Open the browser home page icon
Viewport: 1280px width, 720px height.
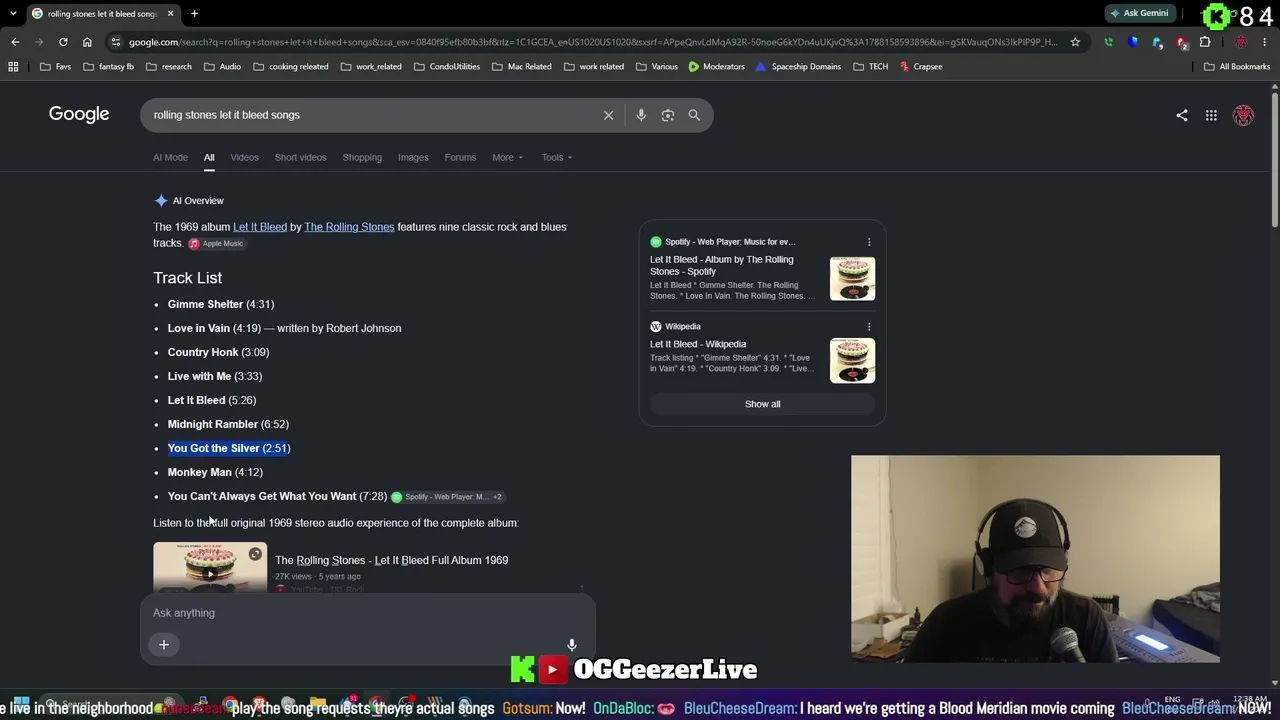click(x=87, y=42)
